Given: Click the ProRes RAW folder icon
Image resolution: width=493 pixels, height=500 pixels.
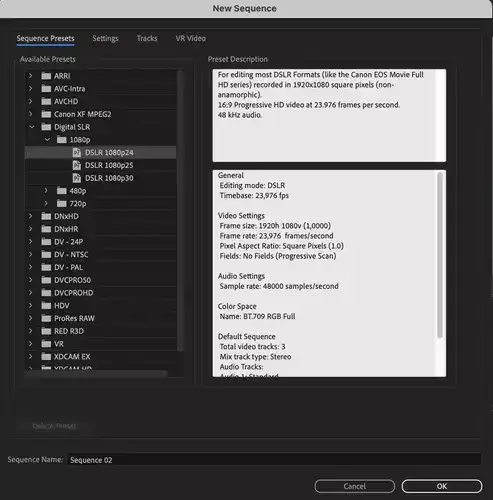Looking at the screenshot, I should [46, 318].
